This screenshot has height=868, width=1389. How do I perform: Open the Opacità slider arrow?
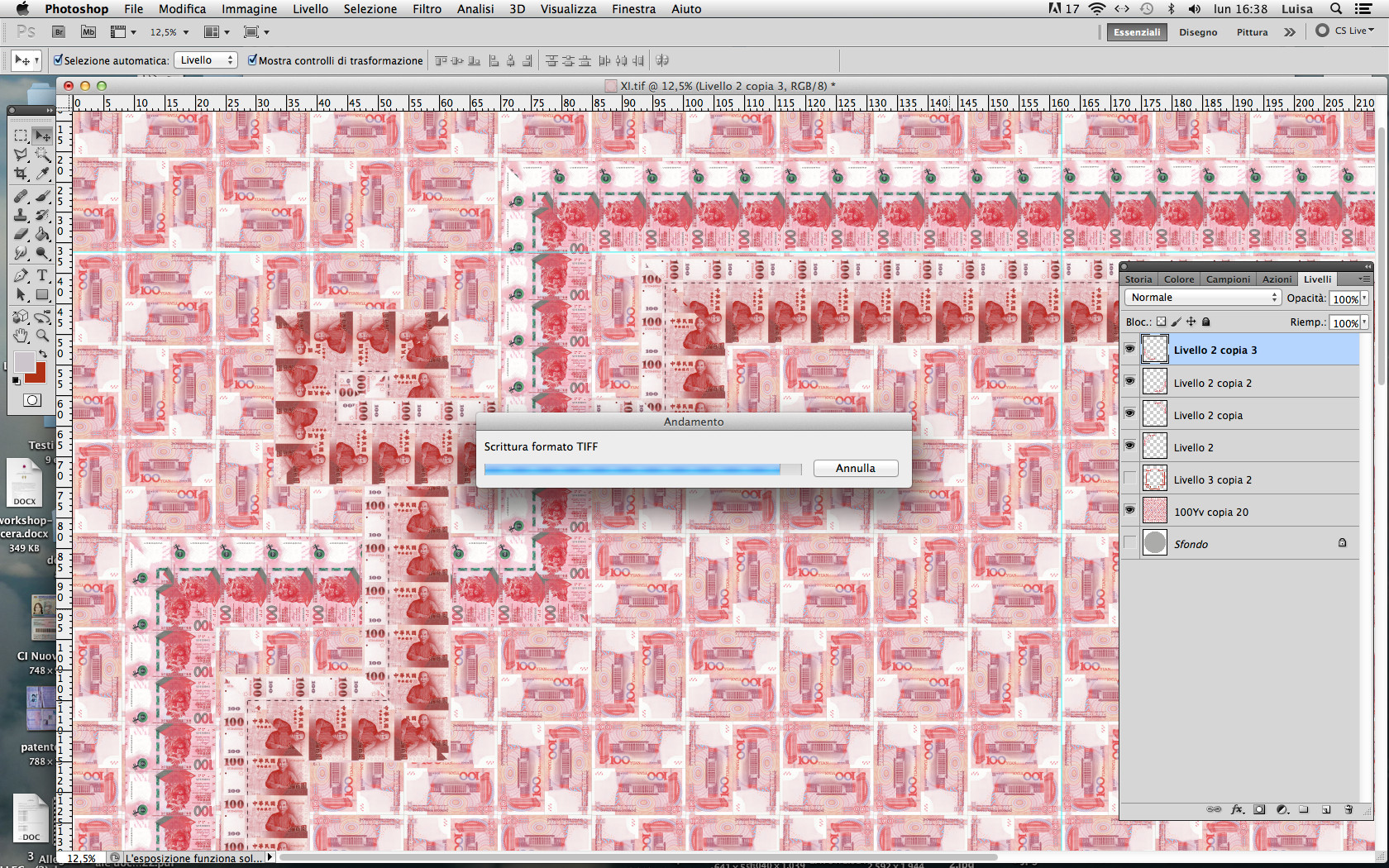[x=1364, y=298]
